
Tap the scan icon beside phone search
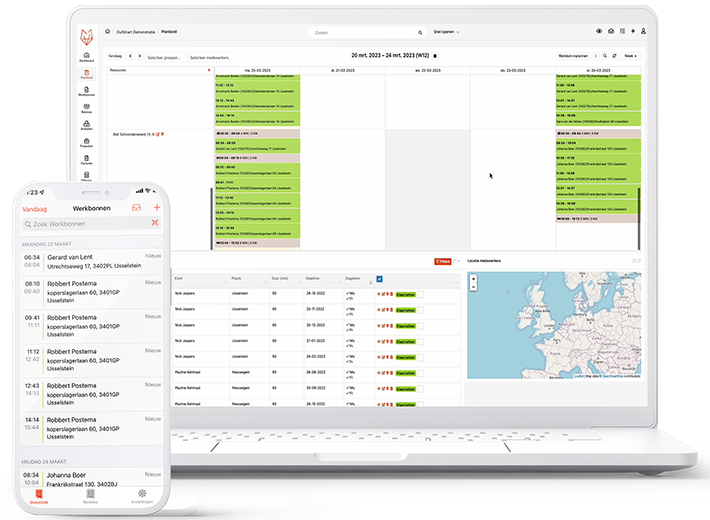tap(155, 224)
